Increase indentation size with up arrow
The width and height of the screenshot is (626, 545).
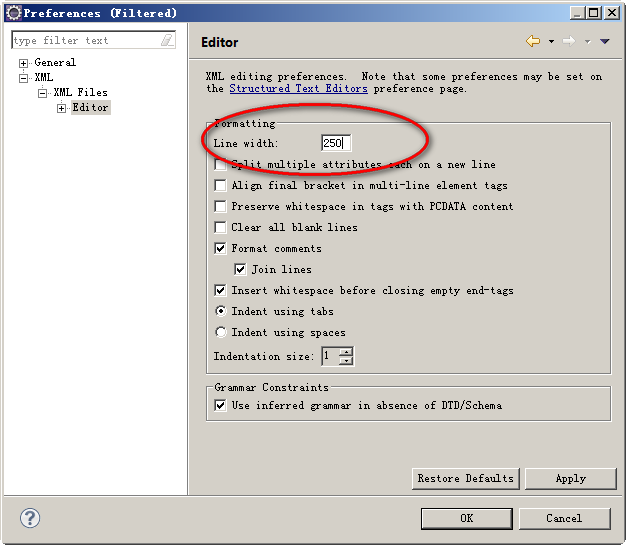point(346,352)
